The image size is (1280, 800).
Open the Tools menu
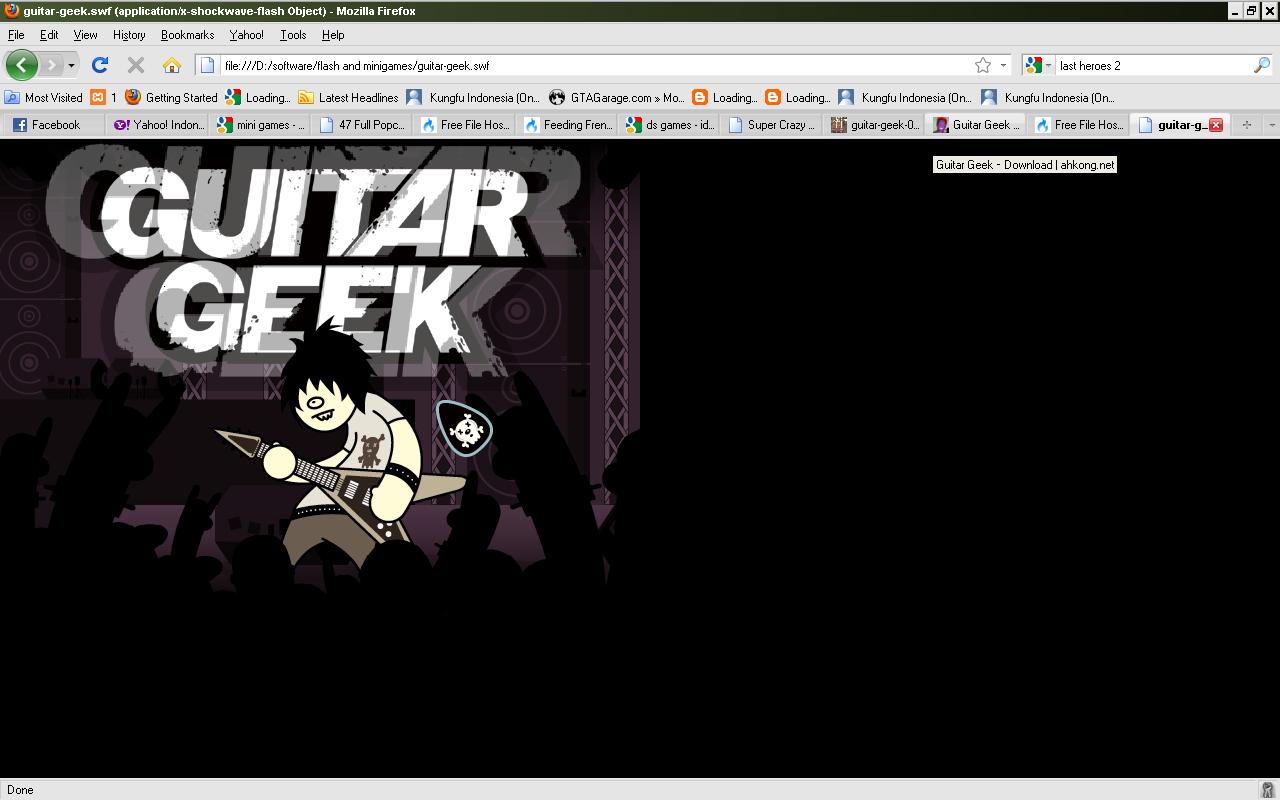tap(293, 35)
